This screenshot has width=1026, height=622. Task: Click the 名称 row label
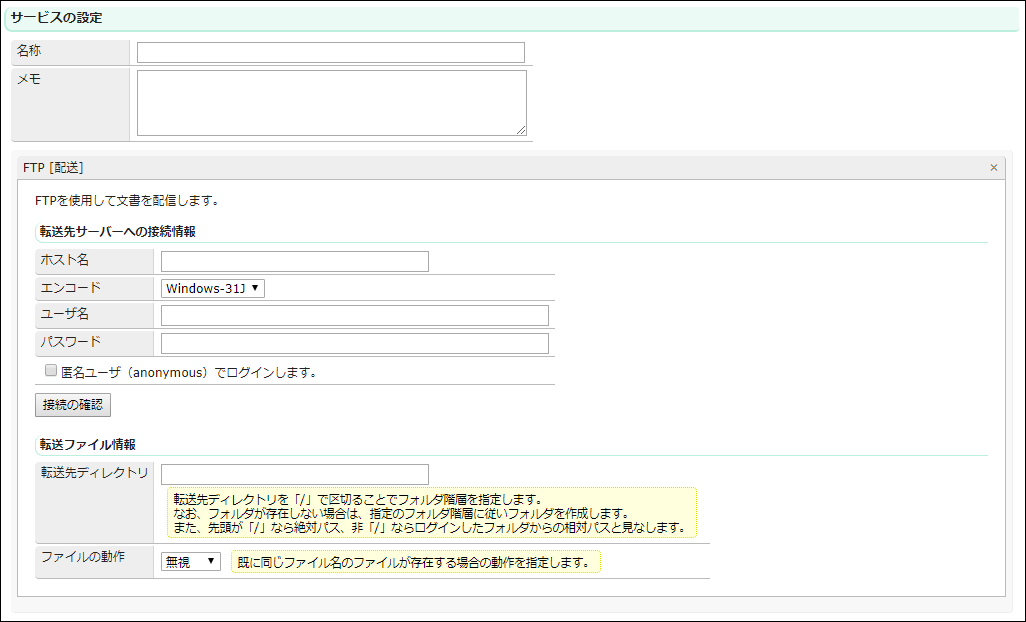pyautogui.click(x=30, y=51)
